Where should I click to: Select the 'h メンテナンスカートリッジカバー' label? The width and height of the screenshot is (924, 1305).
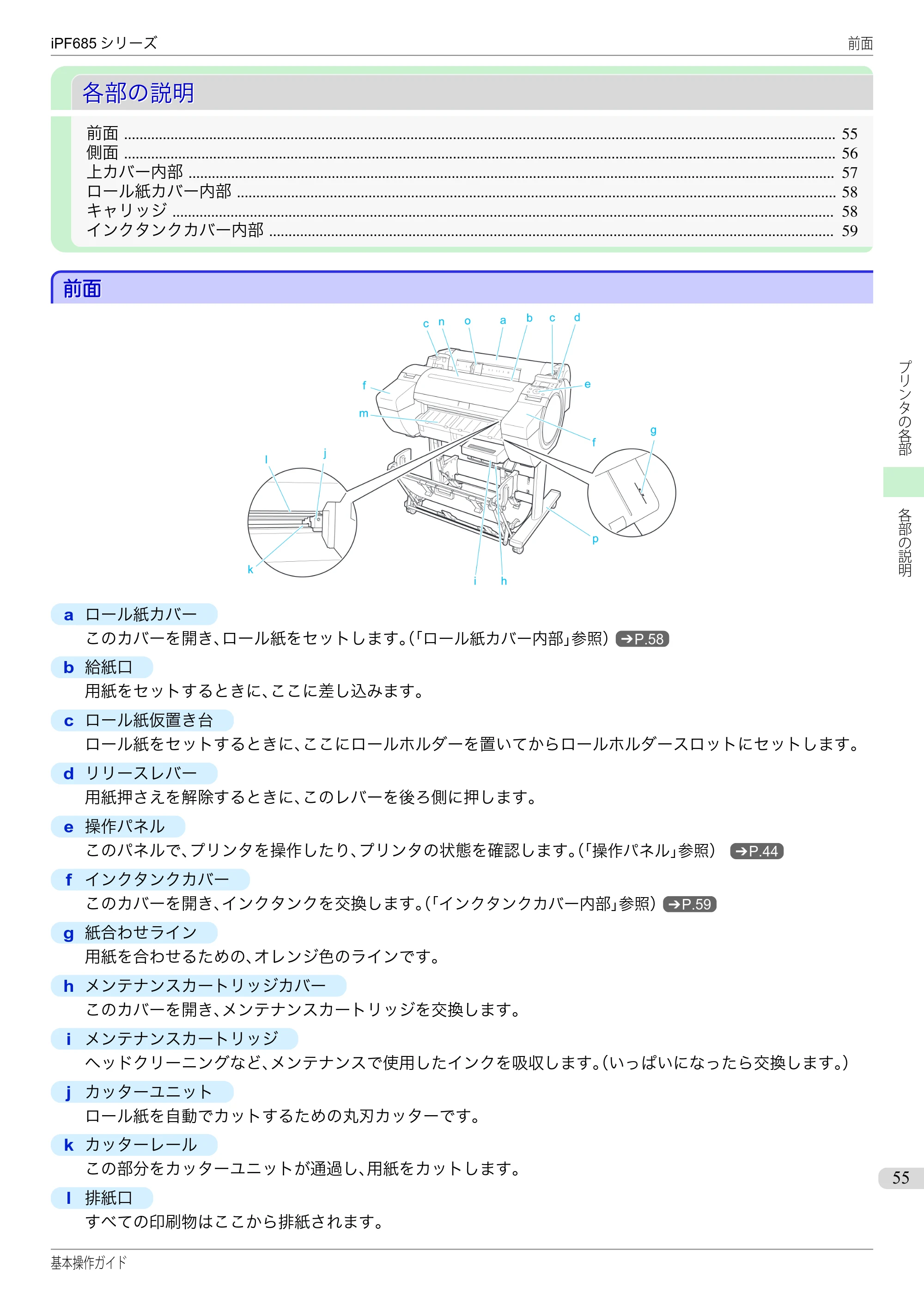(199, 986)
